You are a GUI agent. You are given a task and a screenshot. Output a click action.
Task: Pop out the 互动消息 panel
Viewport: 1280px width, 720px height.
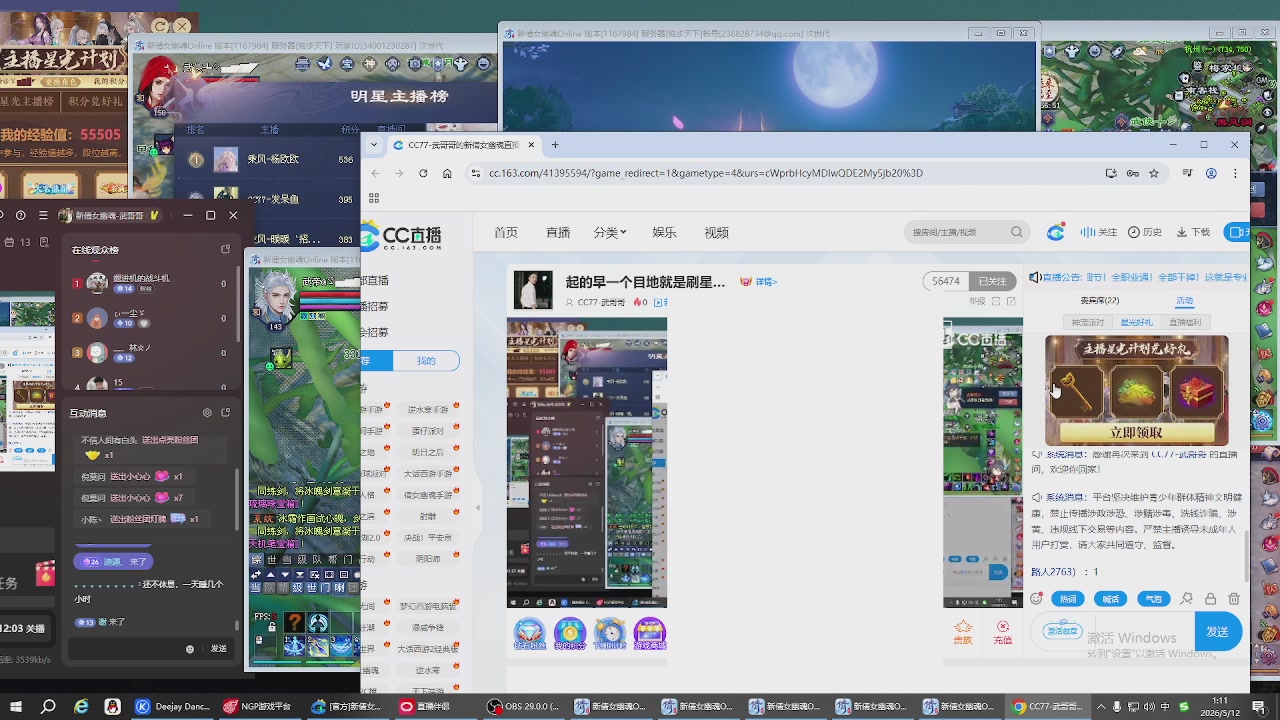(225, 413)
